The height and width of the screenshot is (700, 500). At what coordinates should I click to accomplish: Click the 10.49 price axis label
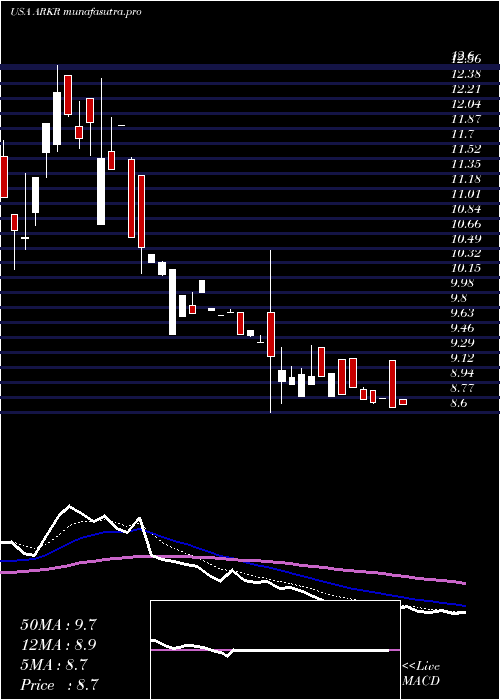coord(465,238)
